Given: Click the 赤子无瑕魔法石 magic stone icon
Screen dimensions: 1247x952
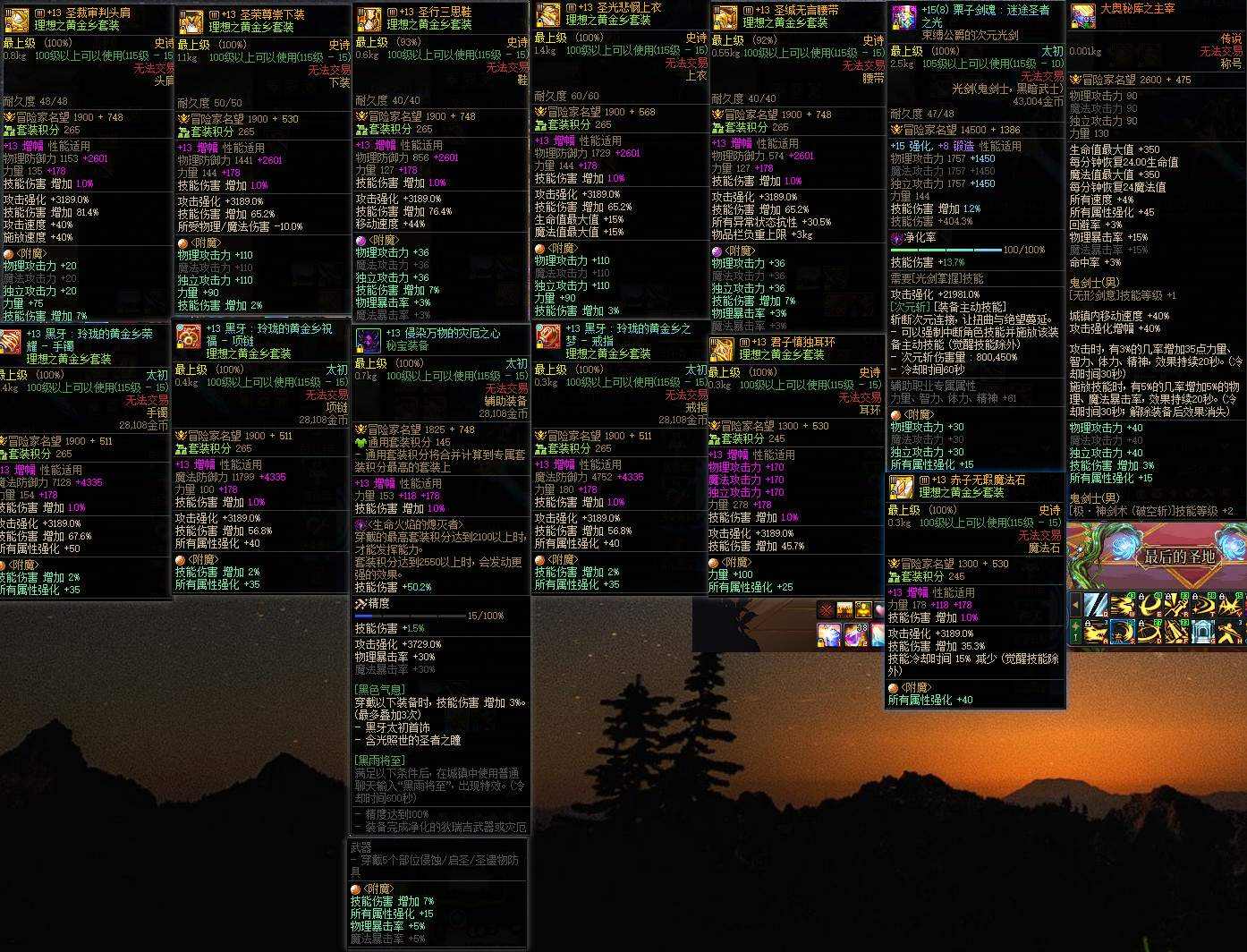Looking at the screenshot, I should pyautogui.click(x=901, y=488).
